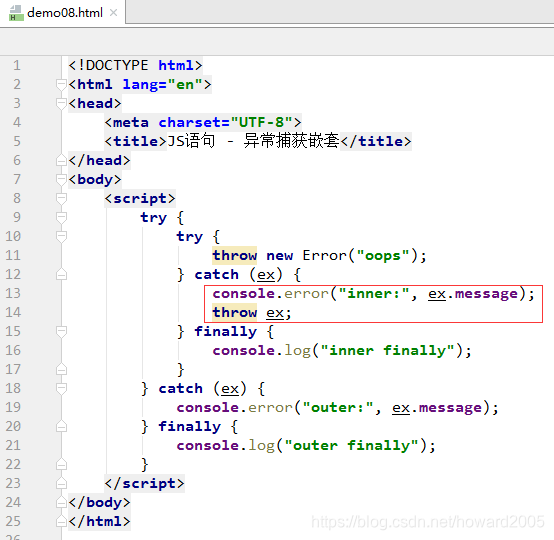Click line number 11 in the gutter
The width and height of the screenshot is (554, 540).
tap(13, 256)
